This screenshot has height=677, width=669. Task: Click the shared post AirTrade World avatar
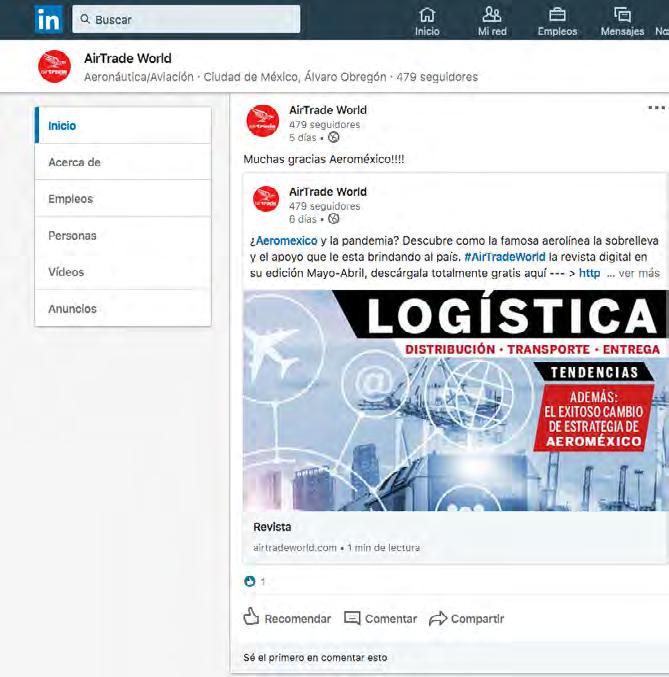coord(266,199)
